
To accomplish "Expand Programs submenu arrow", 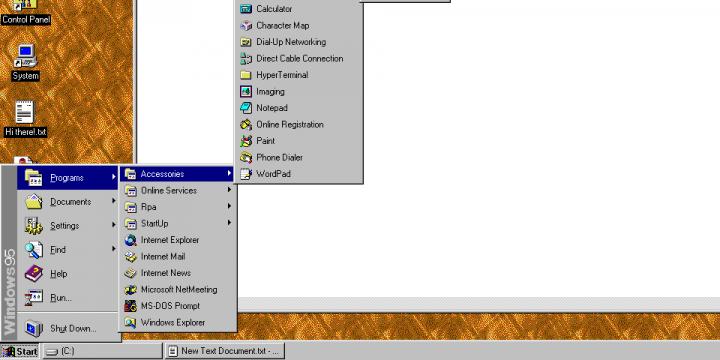I will coord(113,177).
